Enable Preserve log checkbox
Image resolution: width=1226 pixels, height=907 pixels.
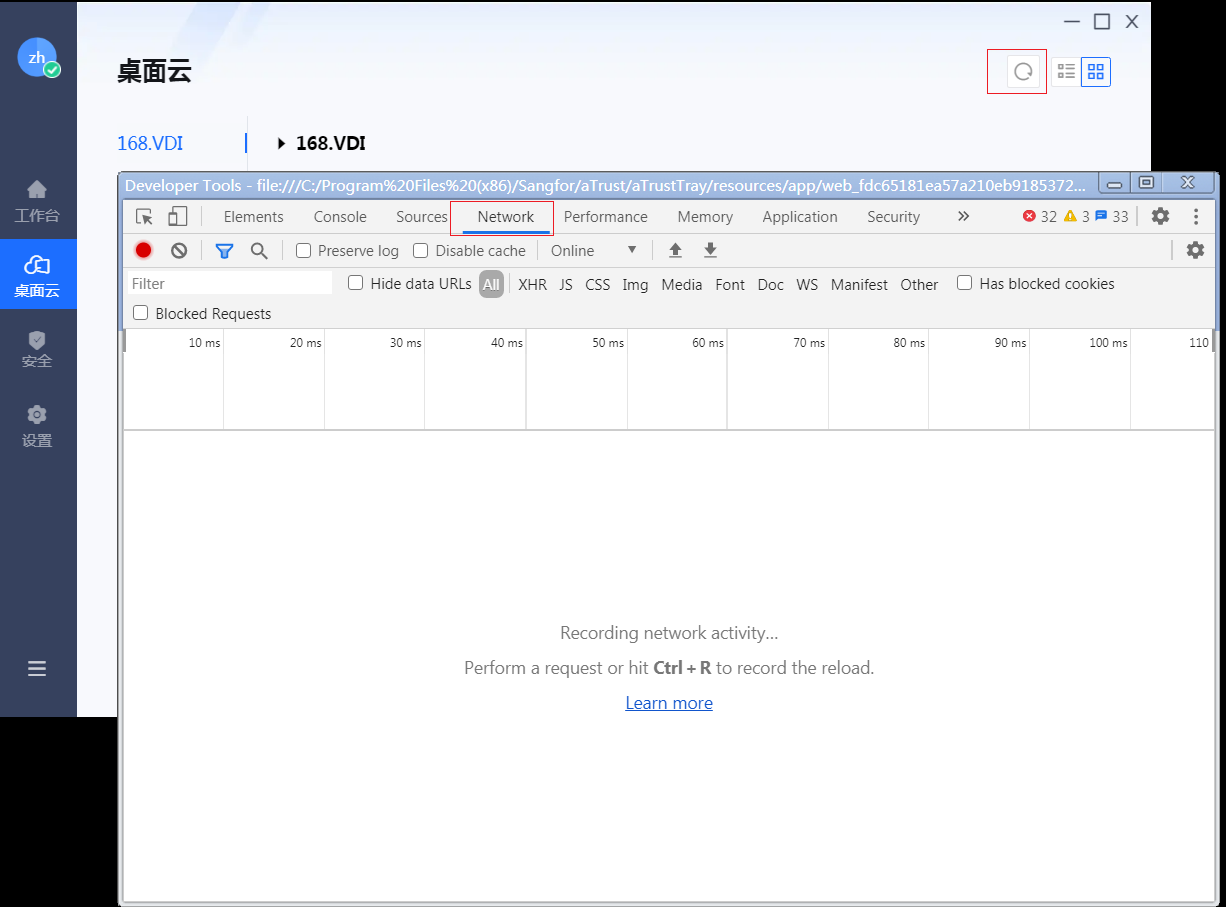tap(304, 251)
